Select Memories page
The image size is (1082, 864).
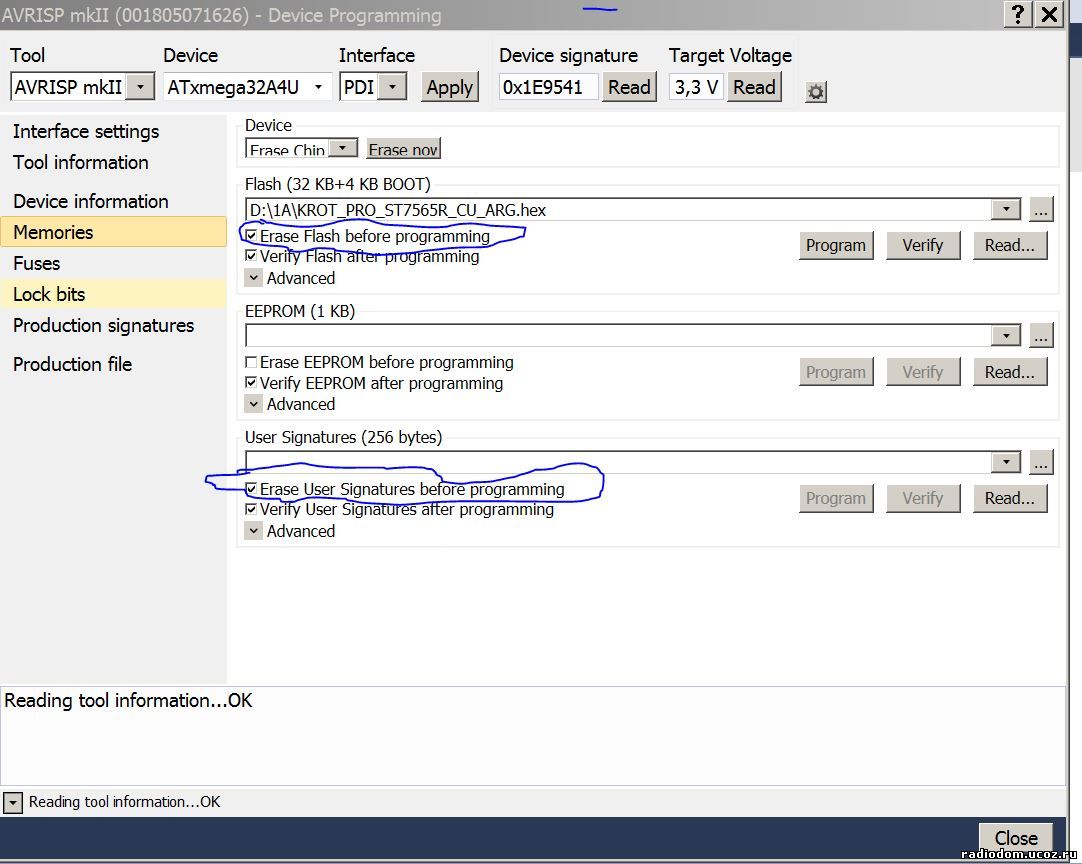pos(113,232)
